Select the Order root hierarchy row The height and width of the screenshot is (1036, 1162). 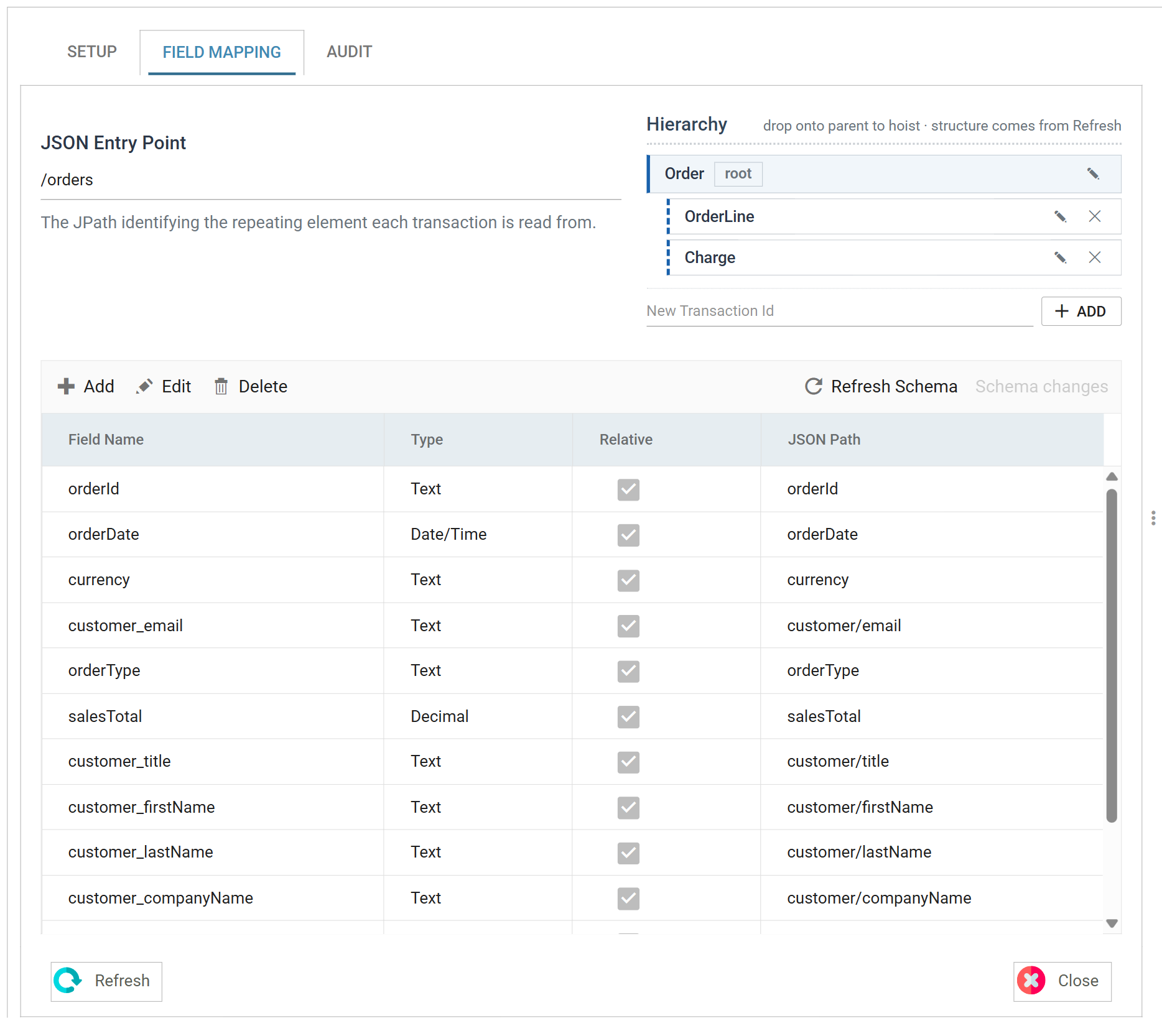click(885, 174)
